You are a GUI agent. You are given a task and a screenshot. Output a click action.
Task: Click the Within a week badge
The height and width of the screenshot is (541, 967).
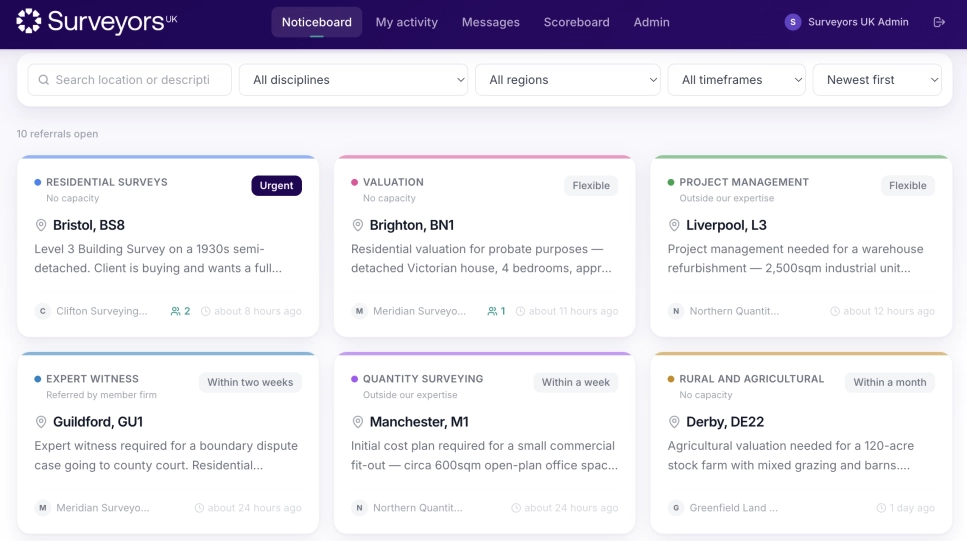tap(575, 382)
